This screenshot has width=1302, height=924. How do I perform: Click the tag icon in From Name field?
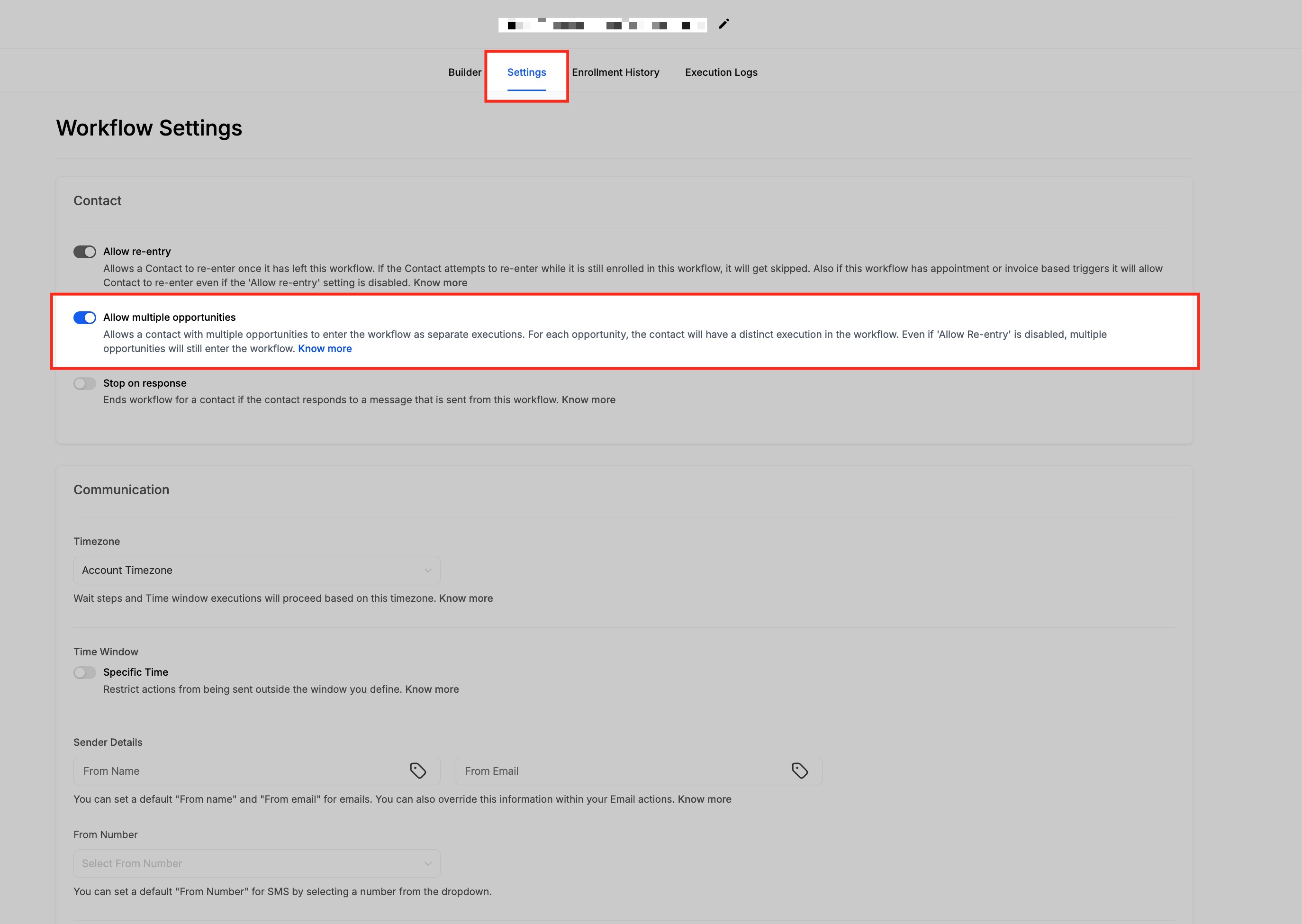418,770
